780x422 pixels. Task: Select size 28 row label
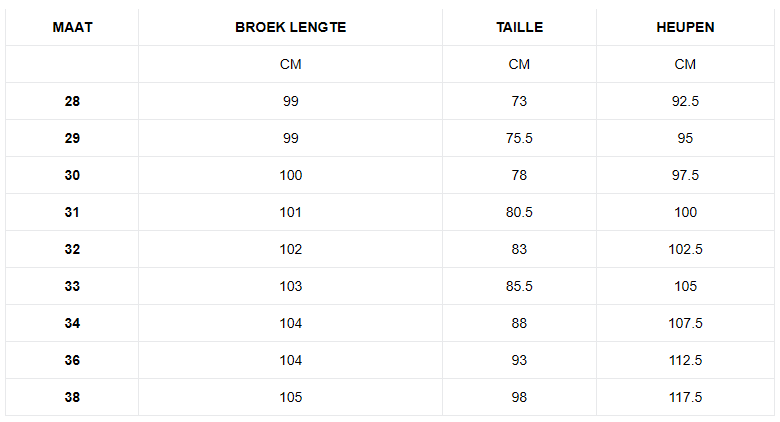[72, 101]
